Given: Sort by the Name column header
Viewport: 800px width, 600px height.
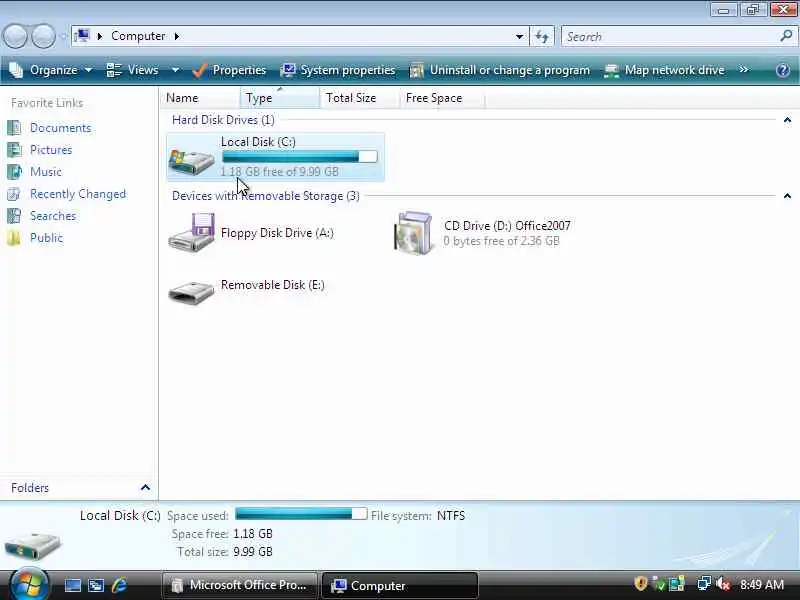Looking at the screenshot, I should (200, 98).
